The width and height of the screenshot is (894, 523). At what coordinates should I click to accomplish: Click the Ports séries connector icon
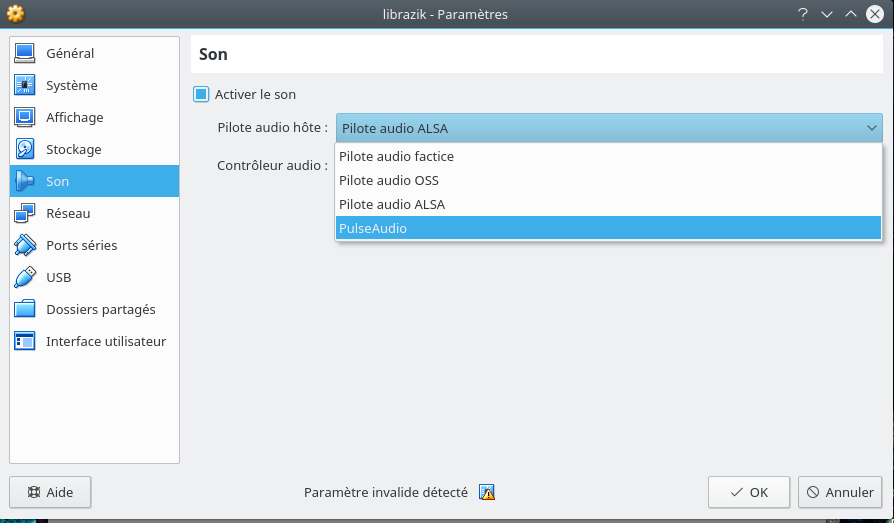click(25, 245)
